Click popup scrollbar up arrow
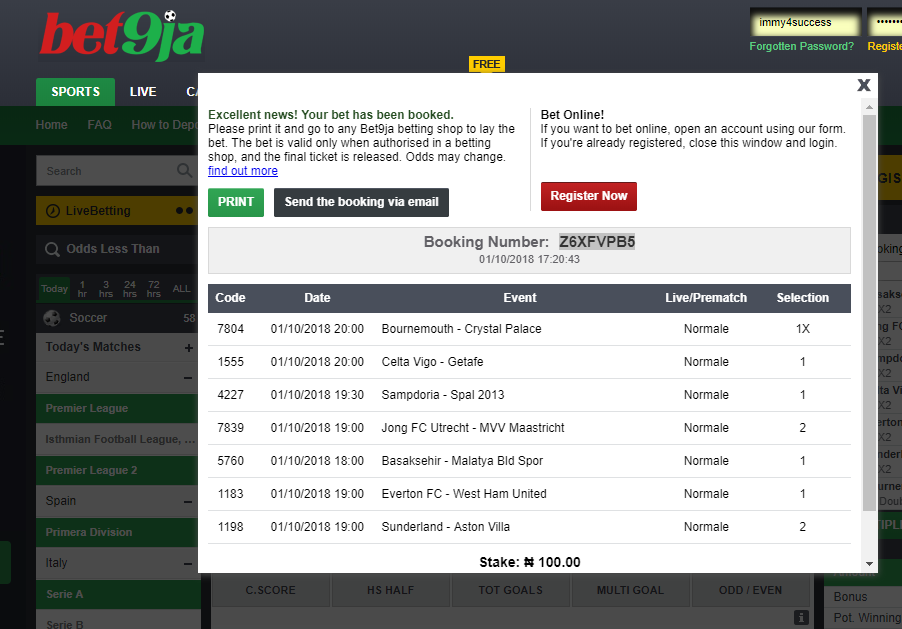 click(x=869, y=107)
